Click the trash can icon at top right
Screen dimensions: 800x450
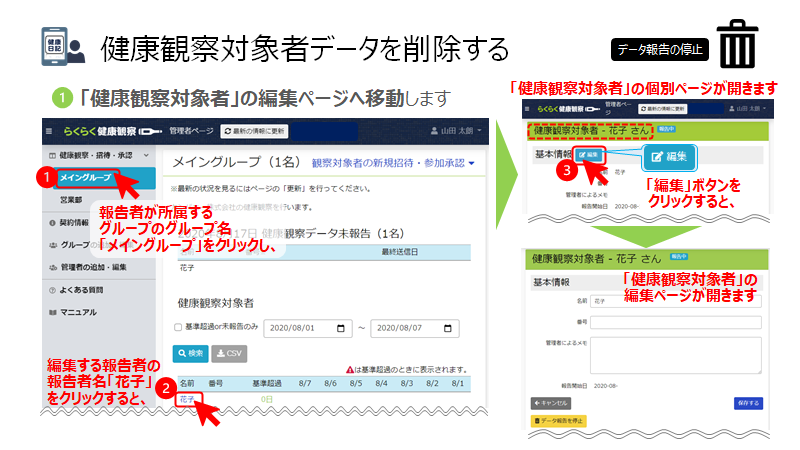(737, 46)
